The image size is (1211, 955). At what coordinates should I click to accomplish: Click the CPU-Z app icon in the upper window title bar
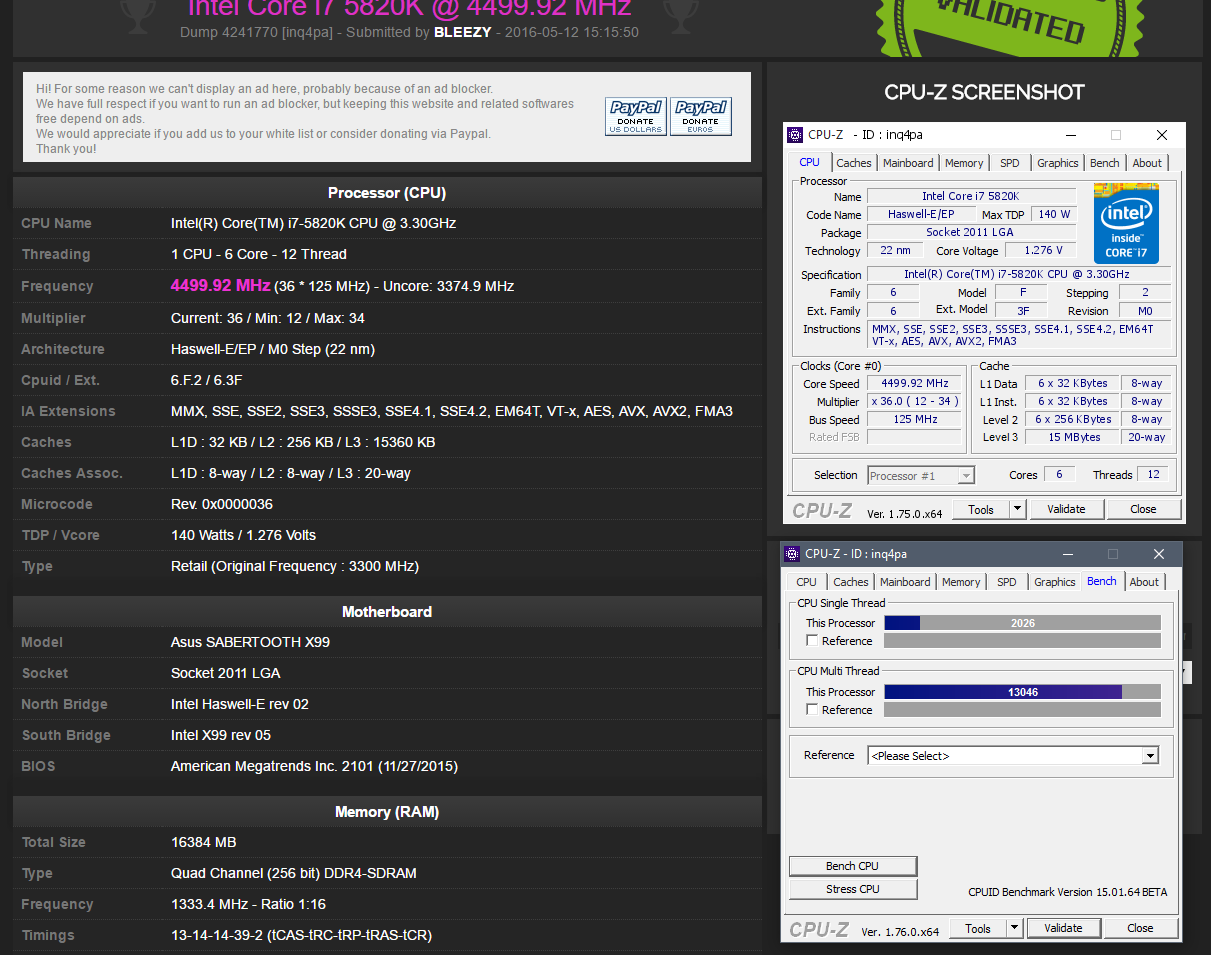coord(795,135)
